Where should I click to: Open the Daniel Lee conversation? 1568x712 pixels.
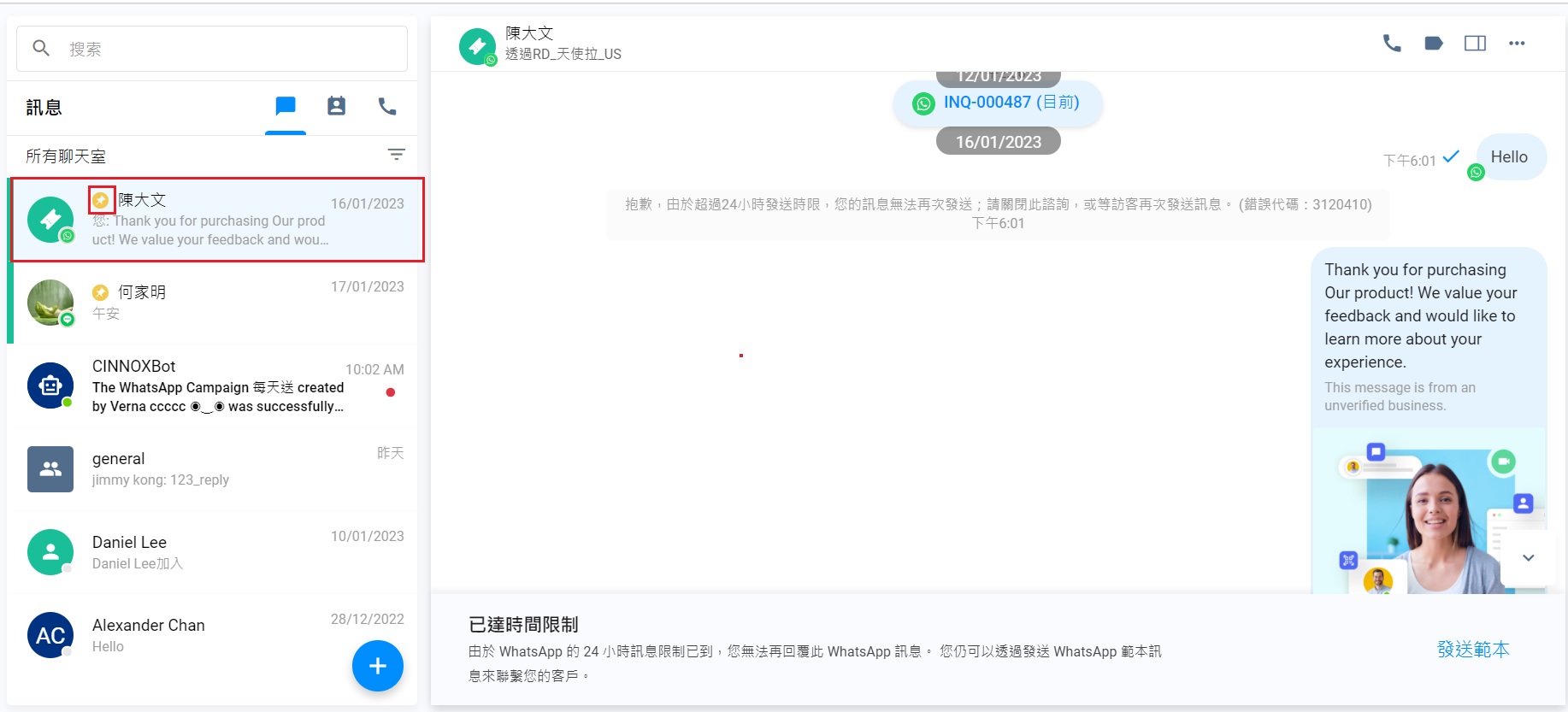coord(214,552)
